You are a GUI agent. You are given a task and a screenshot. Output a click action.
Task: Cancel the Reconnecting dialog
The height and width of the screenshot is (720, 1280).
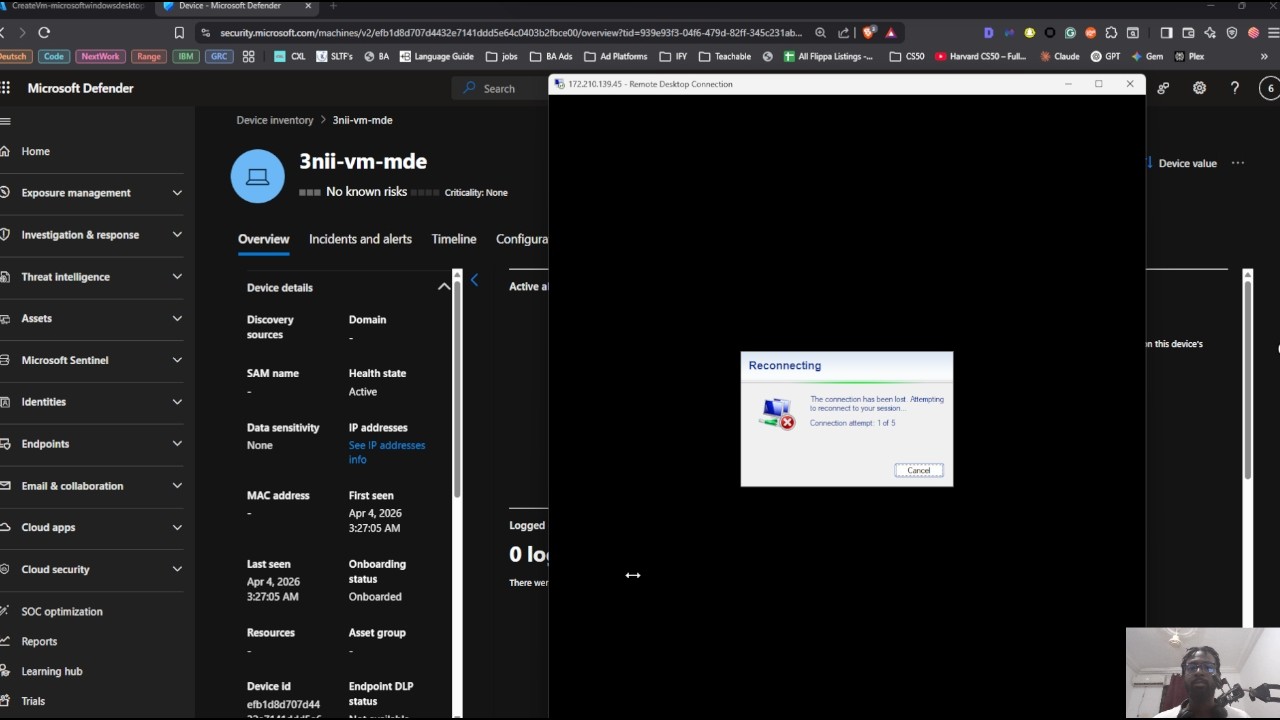pos(918,470)
